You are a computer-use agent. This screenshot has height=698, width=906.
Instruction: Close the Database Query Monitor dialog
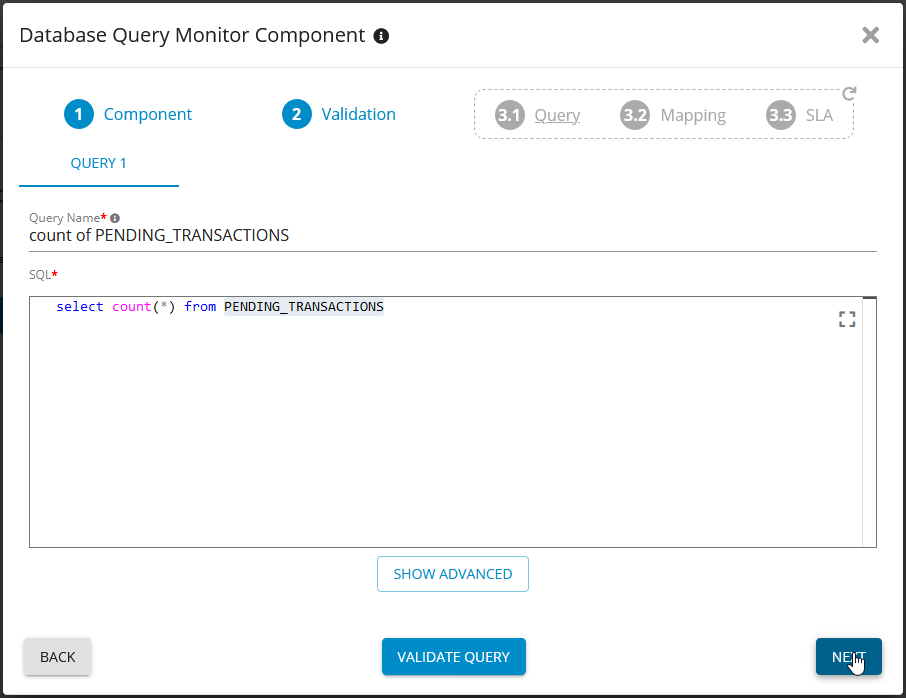[x=870, y=36]
